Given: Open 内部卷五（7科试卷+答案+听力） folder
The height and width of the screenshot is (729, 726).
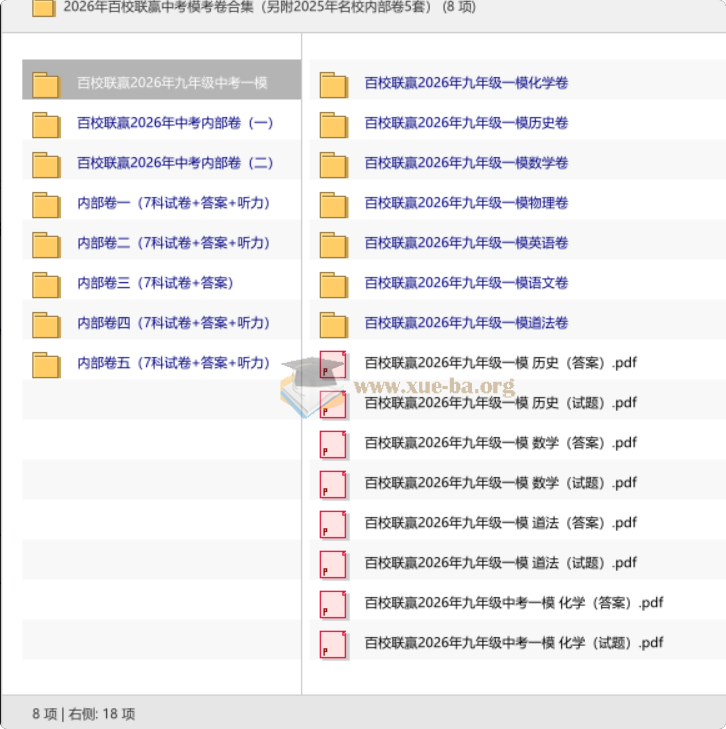Looking at the screenshot, I should (174, 363).
